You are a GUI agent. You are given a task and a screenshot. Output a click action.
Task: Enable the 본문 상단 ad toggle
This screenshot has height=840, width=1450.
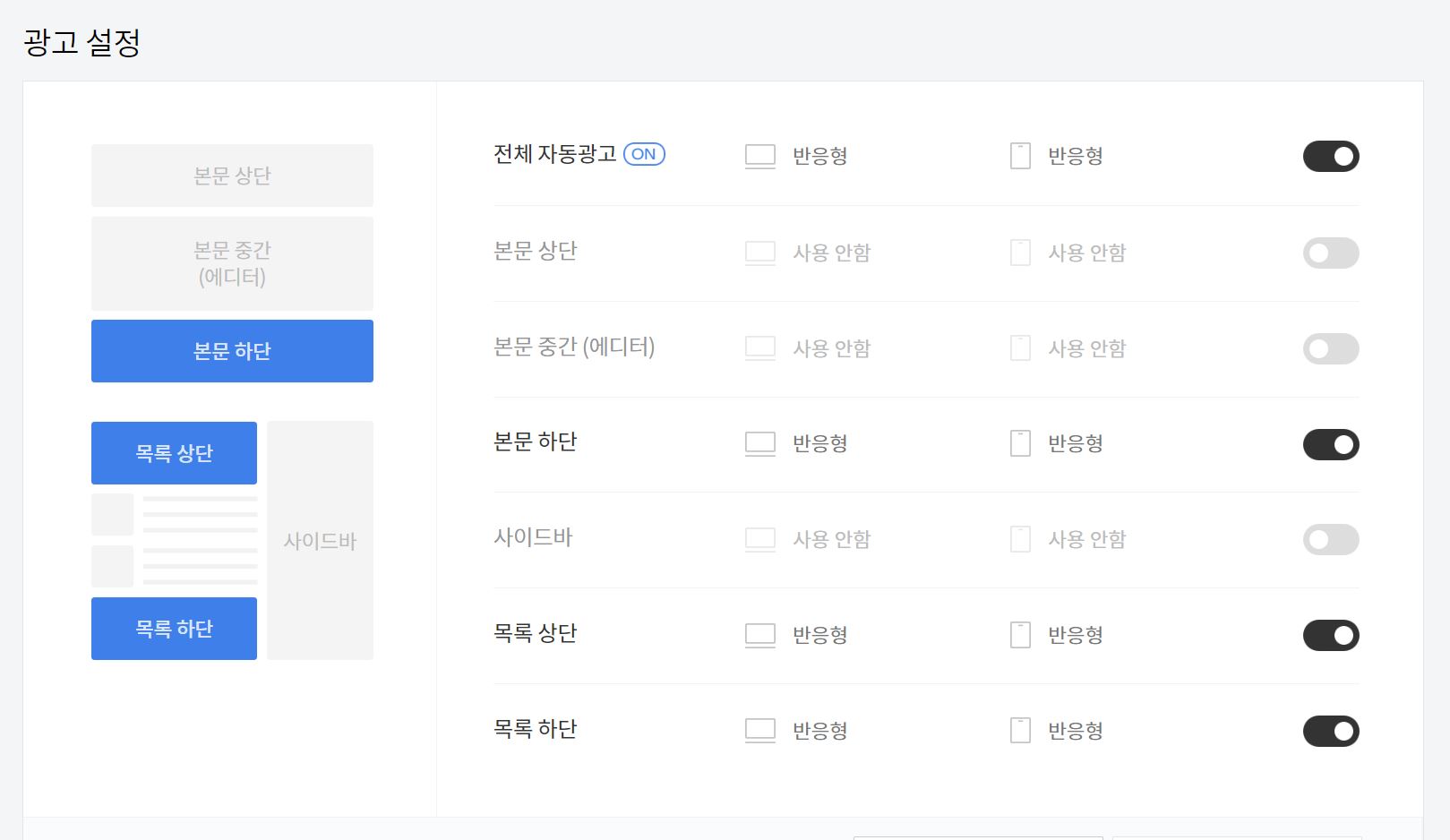pyautogui.click(x=1331, y=253)
